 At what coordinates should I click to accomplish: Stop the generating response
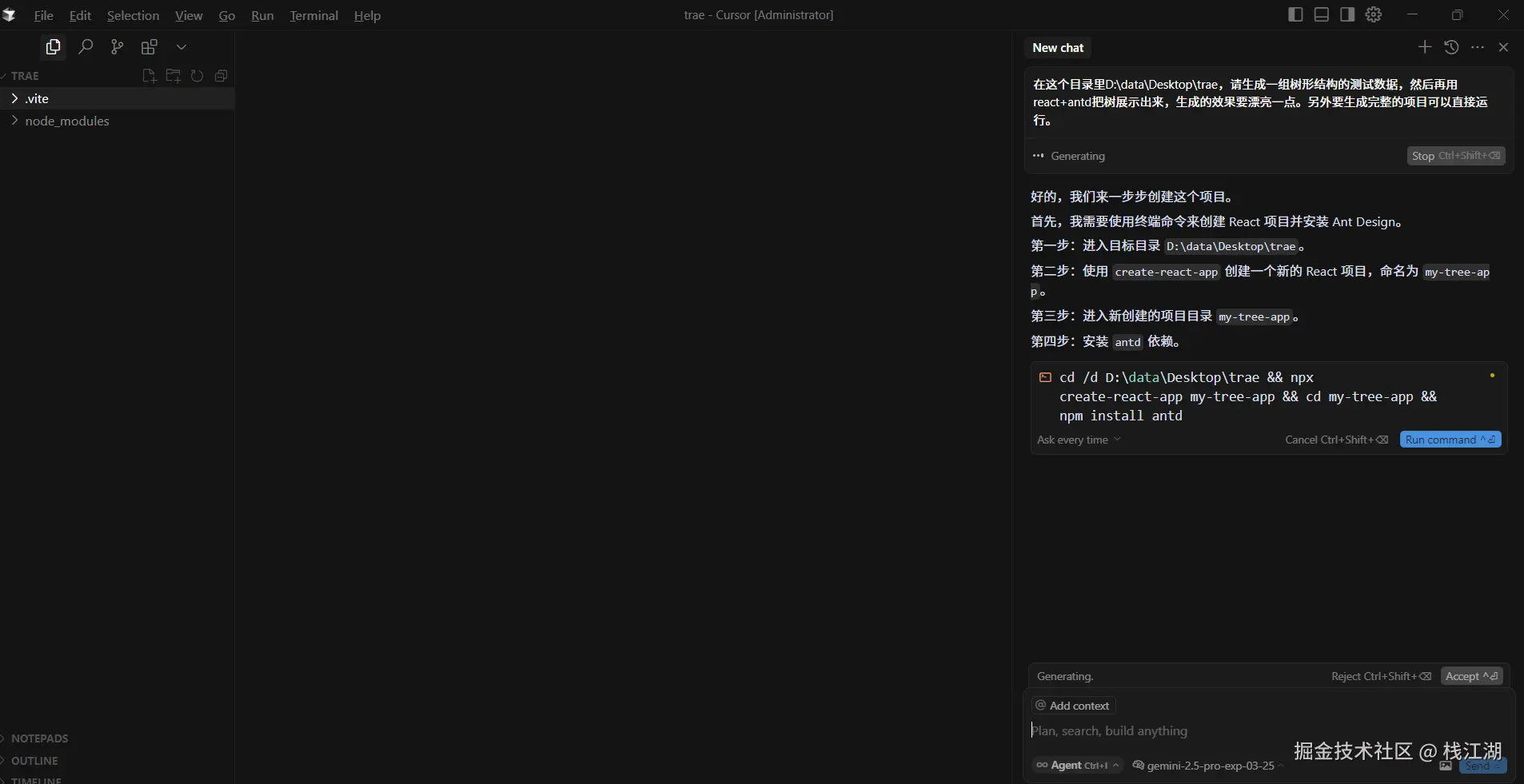click(1456, 156)
